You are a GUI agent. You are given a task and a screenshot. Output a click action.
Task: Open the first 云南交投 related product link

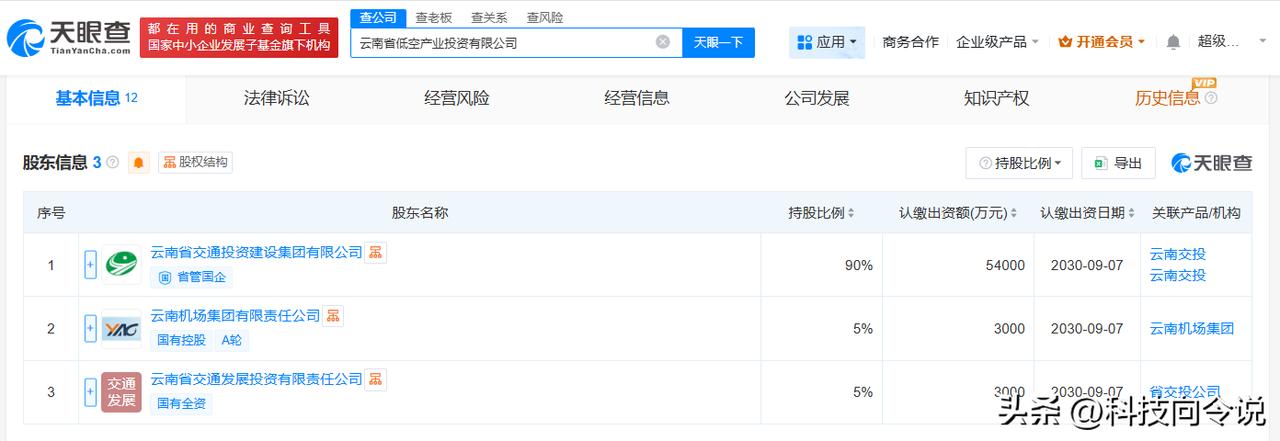1177,255
